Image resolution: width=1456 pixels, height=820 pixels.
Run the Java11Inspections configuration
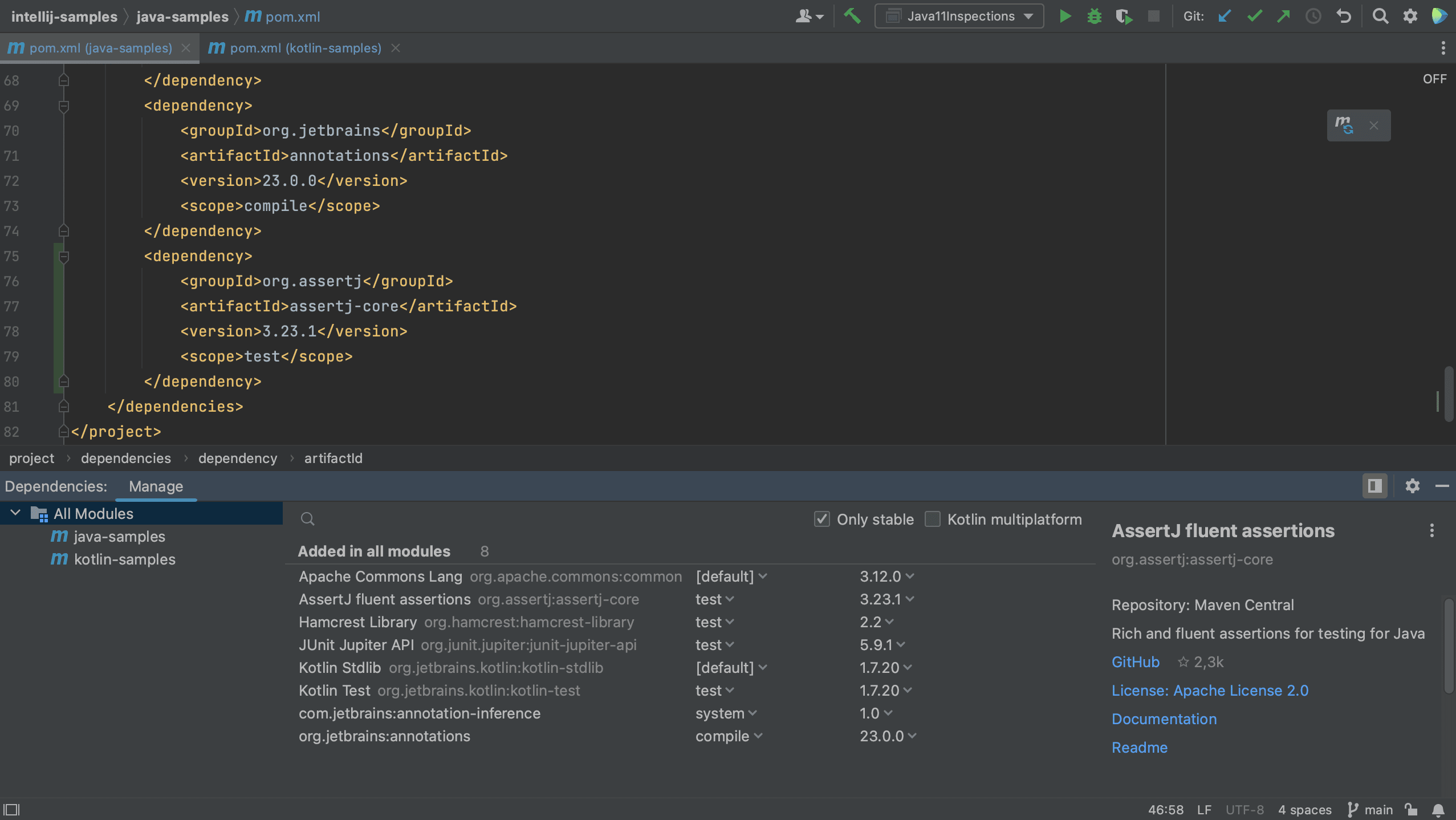click(1065, 16)
